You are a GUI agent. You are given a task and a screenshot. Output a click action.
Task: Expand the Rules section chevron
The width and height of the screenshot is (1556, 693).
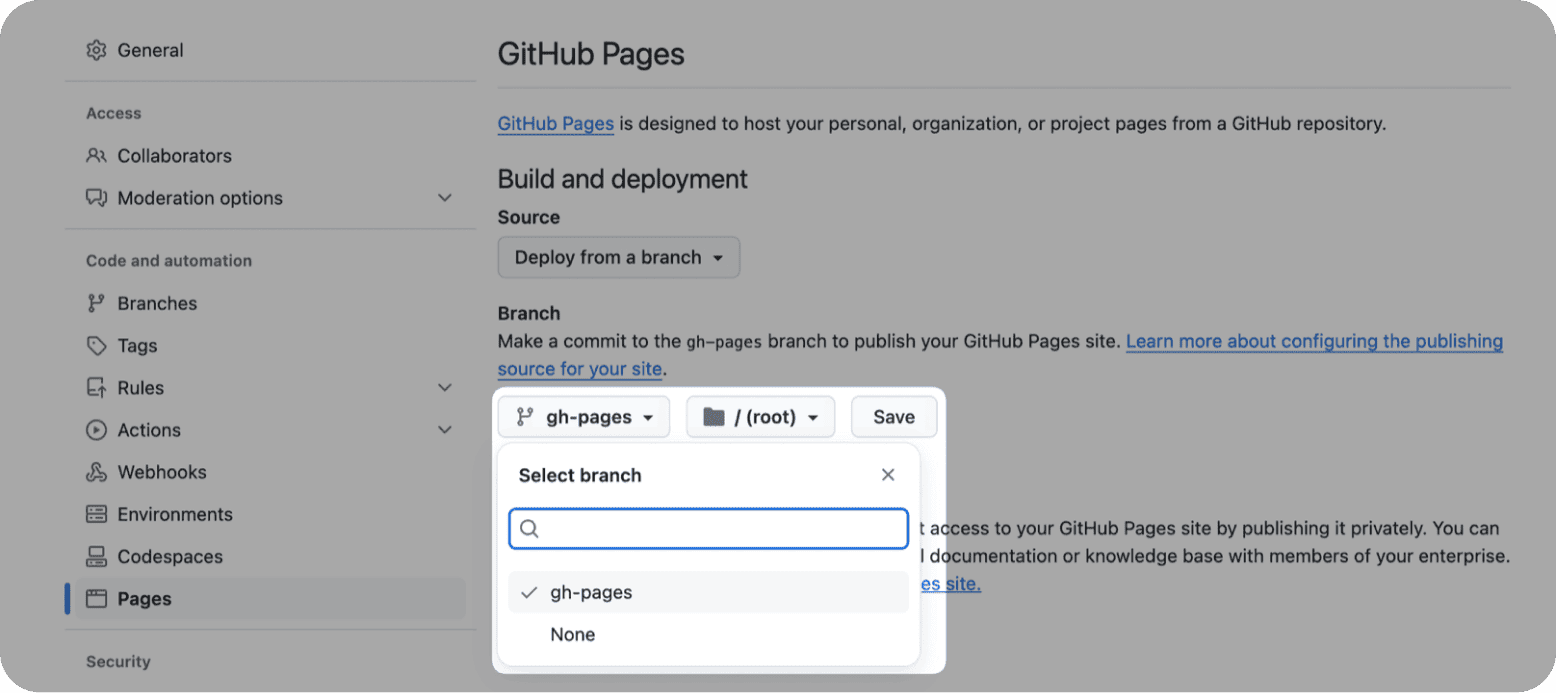pyautogui.click(x=445, y=388)
